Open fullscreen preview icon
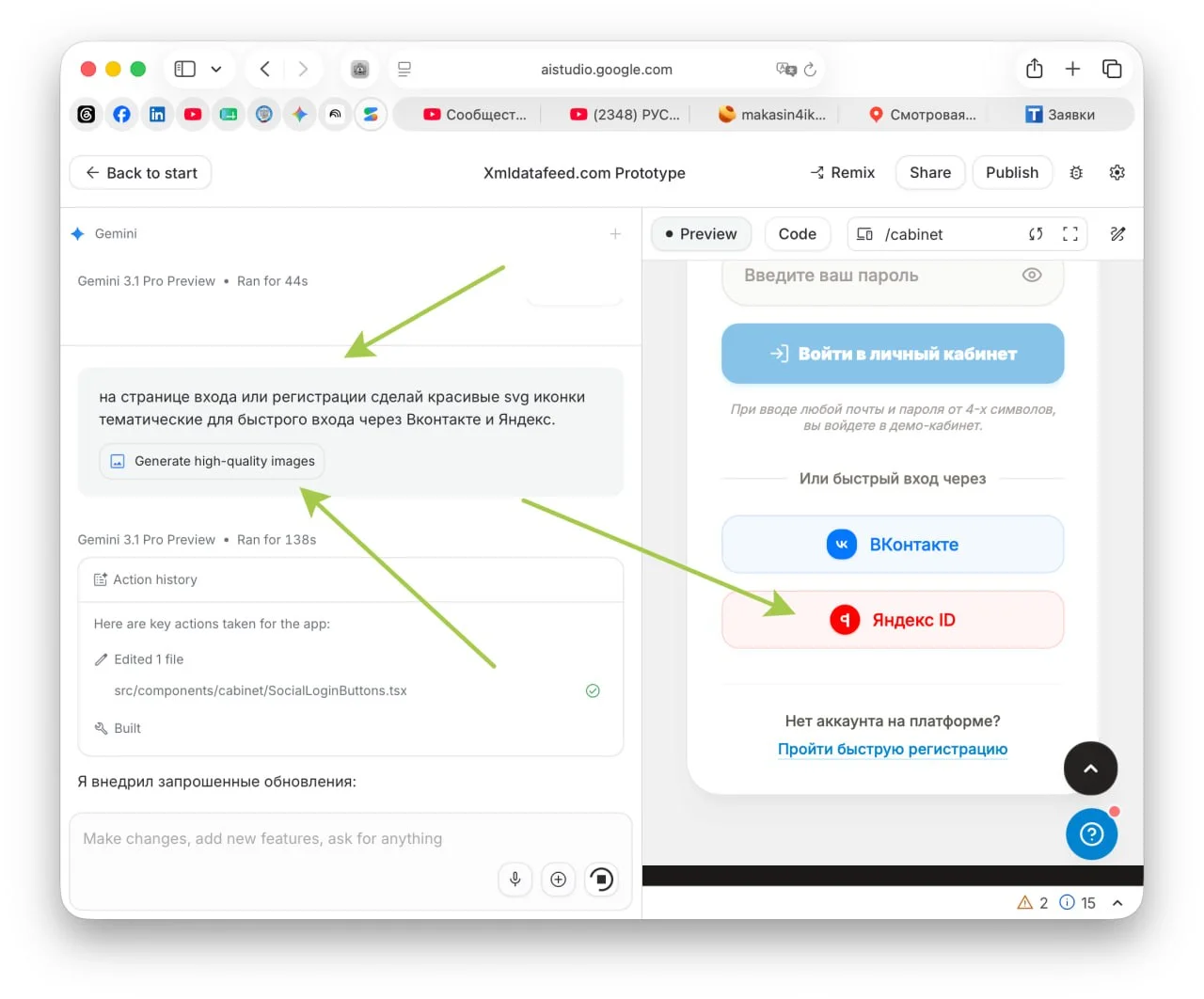 pos(1070,234)
